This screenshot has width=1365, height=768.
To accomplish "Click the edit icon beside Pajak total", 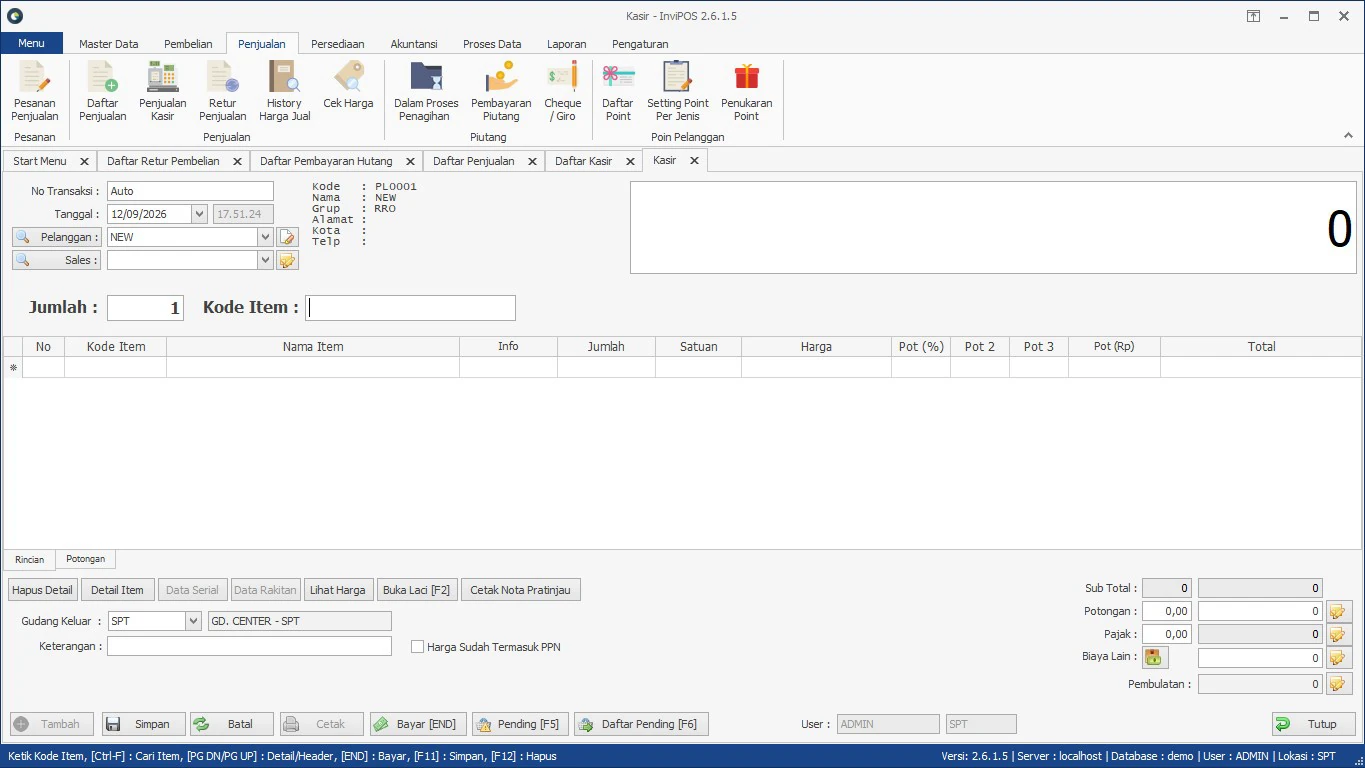I will (x=1339, y=634).
